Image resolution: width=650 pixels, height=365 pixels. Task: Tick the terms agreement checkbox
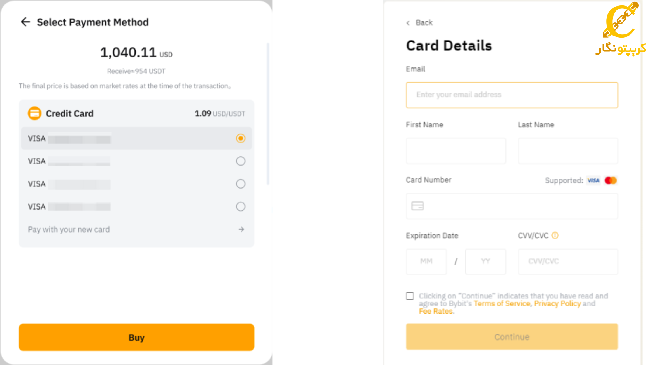[x=410, y=296]
